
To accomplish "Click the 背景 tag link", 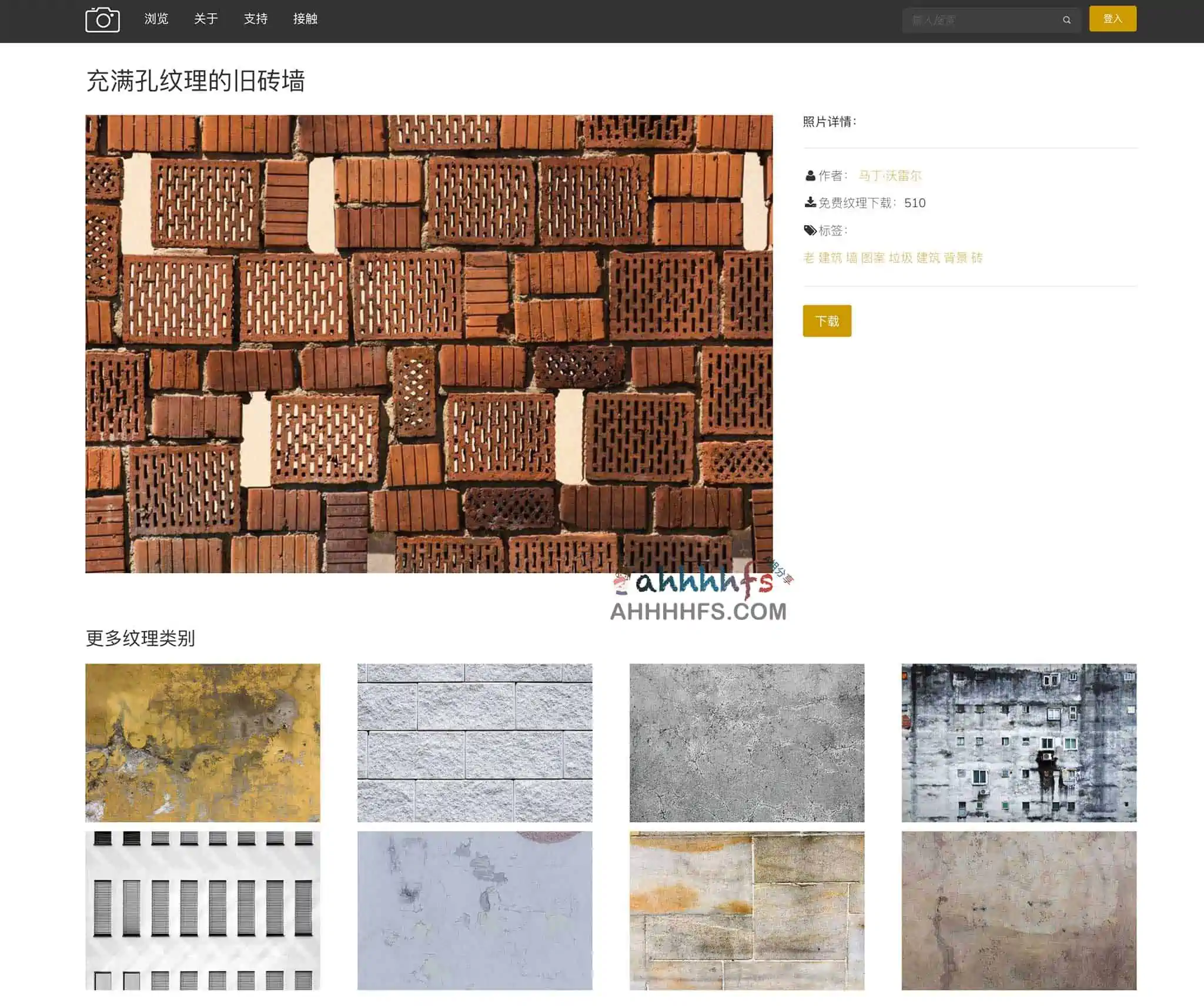I will point(956,257).
